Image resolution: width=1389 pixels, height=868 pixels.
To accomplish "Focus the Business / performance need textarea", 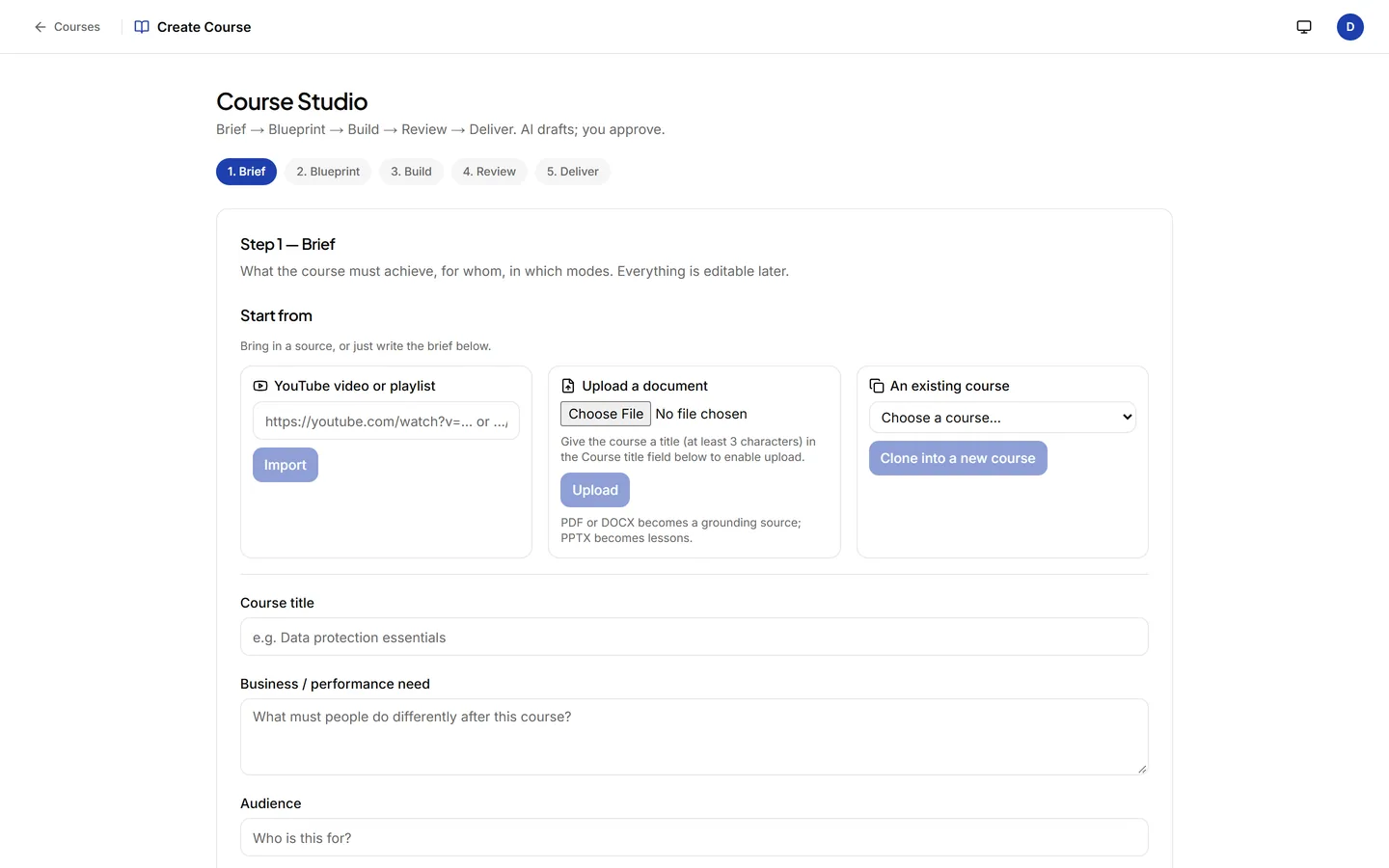I will click(x=694, y=737).
